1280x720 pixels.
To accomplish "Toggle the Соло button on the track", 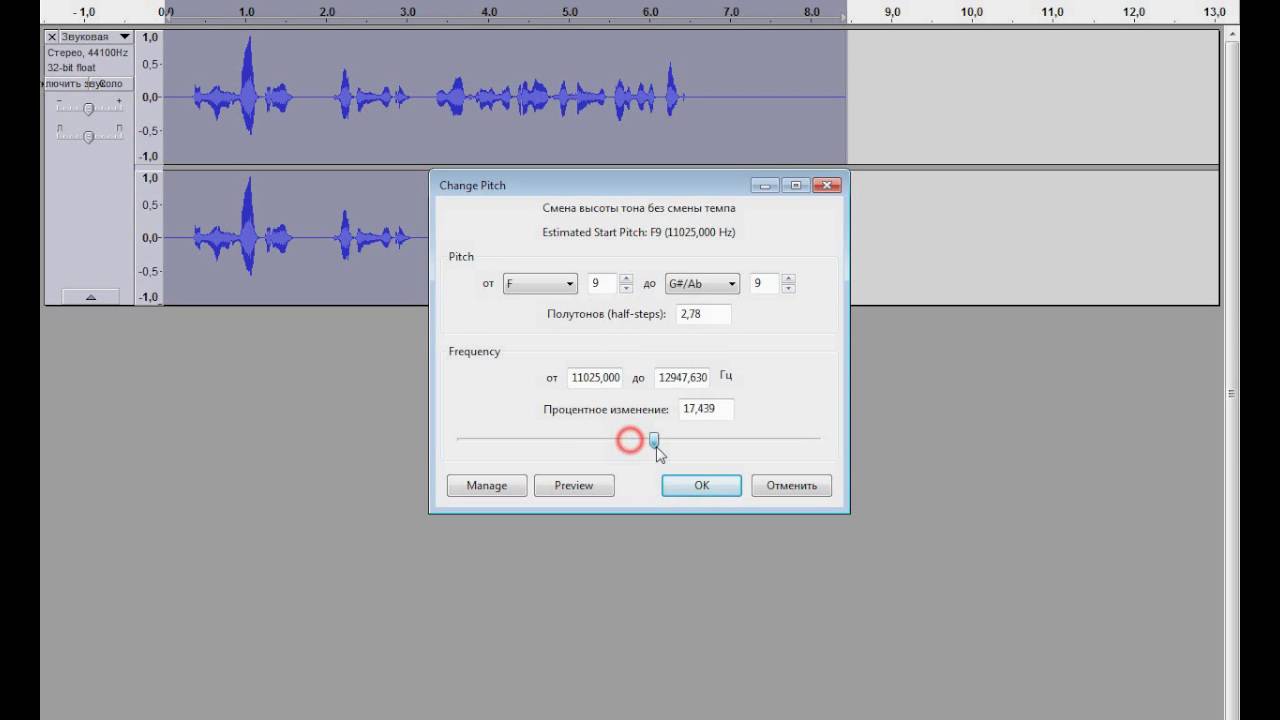I will point(113,84).
